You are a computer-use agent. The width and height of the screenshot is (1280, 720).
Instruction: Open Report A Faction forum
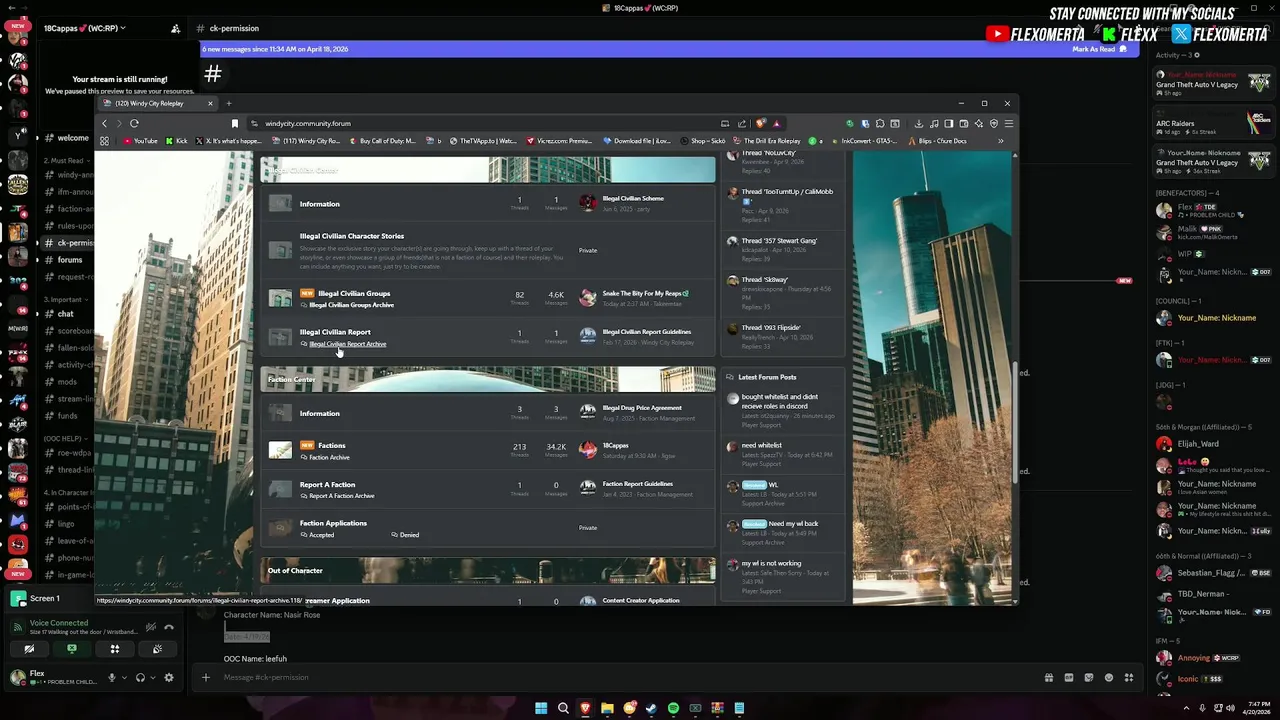click(x=327, y=484)
